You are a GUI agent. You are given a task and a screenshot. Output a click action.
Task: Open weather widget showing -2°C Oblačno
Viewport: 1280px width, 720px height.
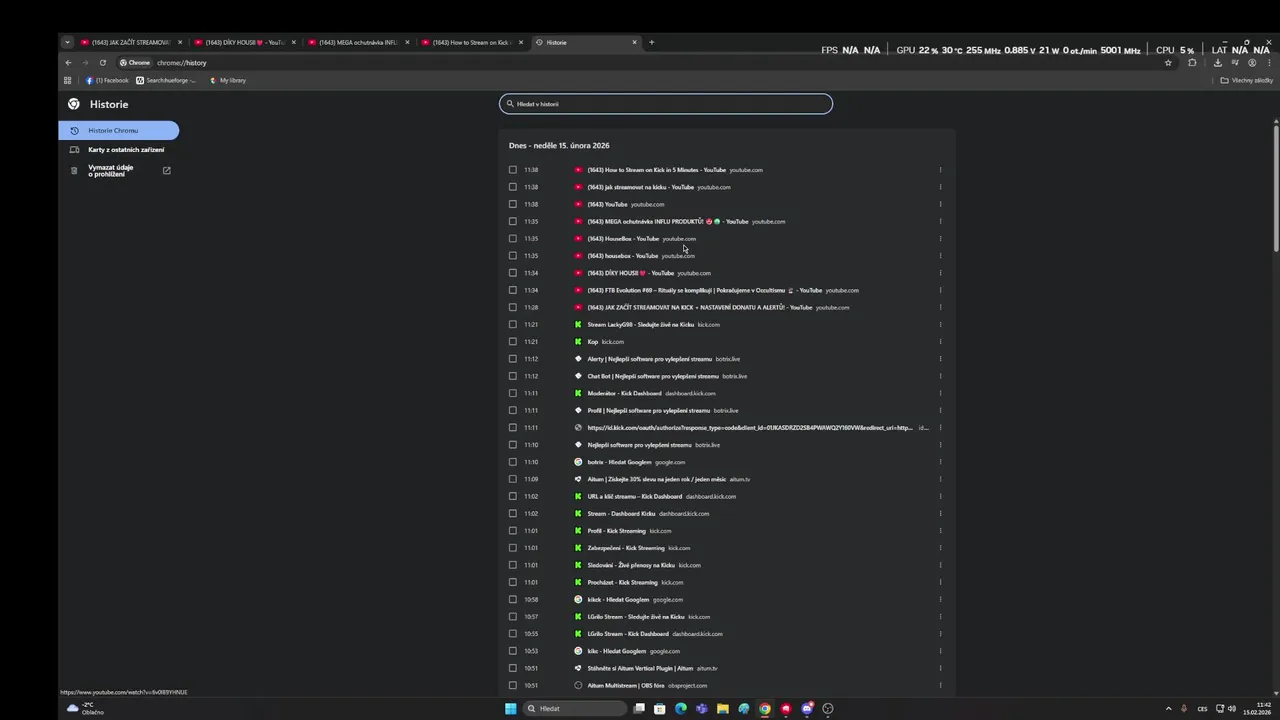tap(86, 708)
